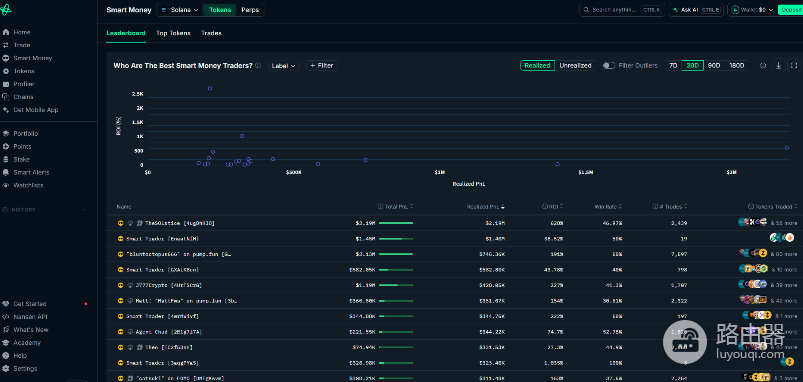Open the TheSOLstice trader row

pyautogui.click(x=455, y=223)
